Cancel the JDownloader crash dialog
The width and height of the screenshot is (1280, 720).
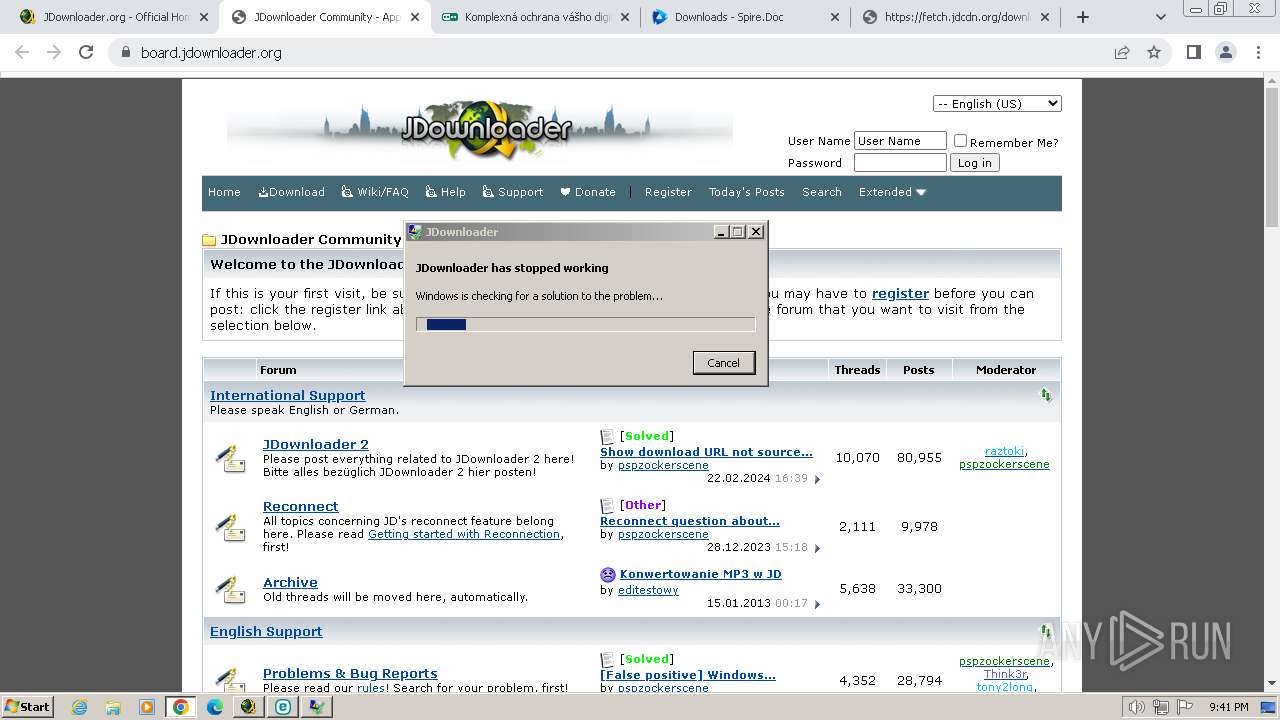pyautogui.click(x=724, y=363)
